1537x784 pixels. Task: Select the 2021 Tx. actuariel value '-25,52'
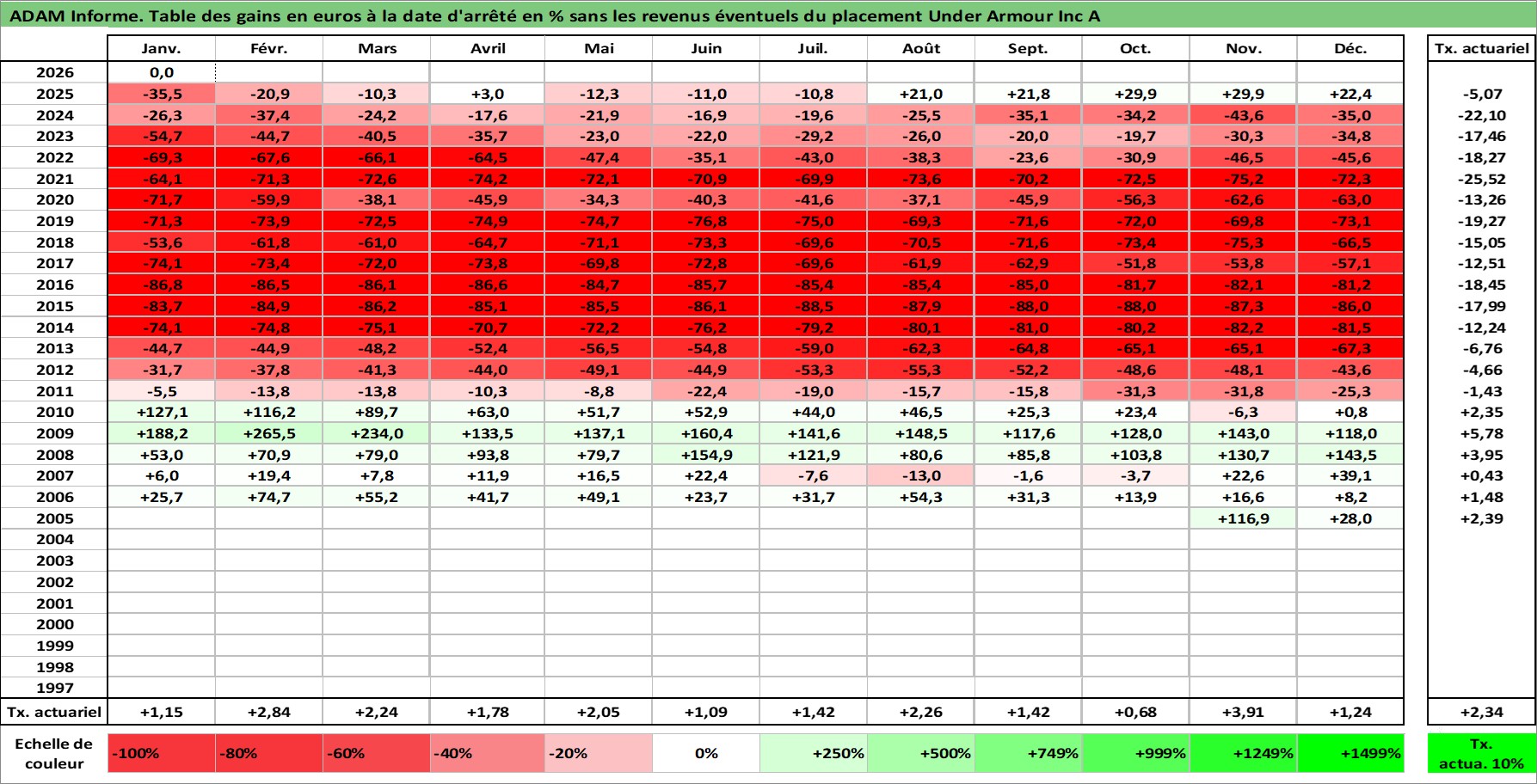[1481, 179]
